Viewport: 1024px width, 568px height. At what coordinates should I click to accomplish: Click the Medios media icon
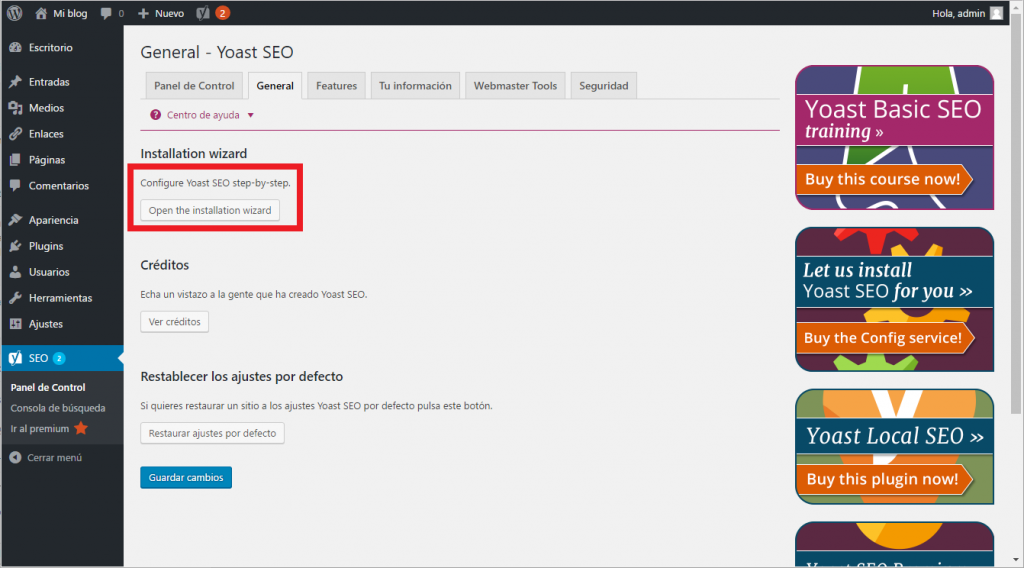[16, 108]
